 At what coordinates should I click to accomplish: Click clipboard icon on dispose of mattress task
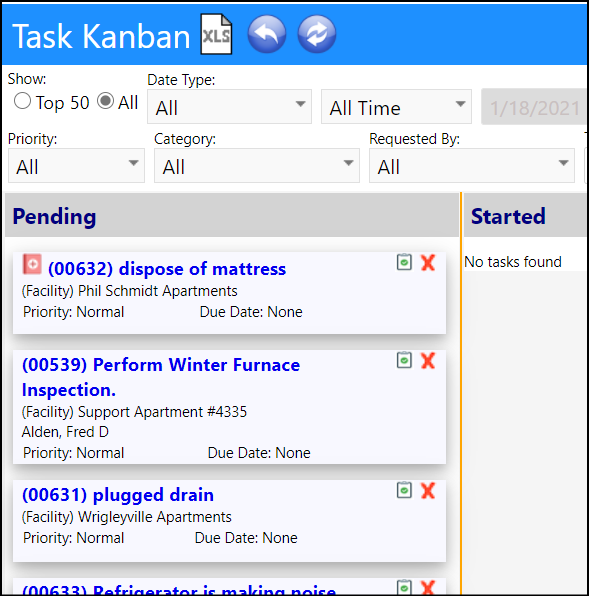[x=404, y=262]
